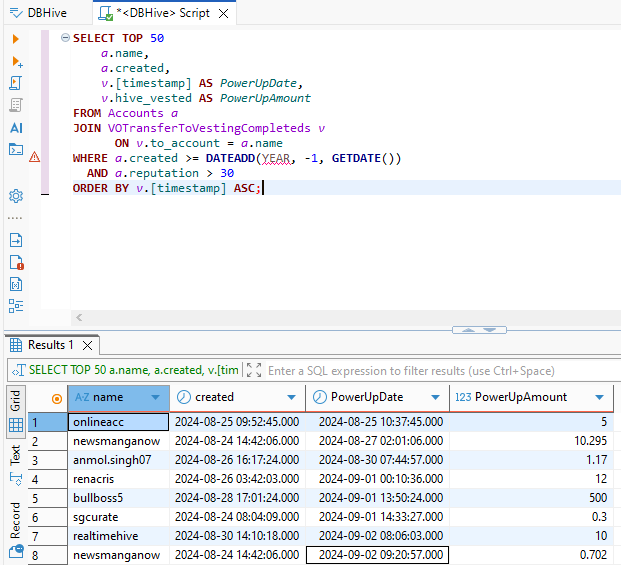Click the SQL query icon left of the result filter
Screen dimensions: 621x565
[18, 371]
